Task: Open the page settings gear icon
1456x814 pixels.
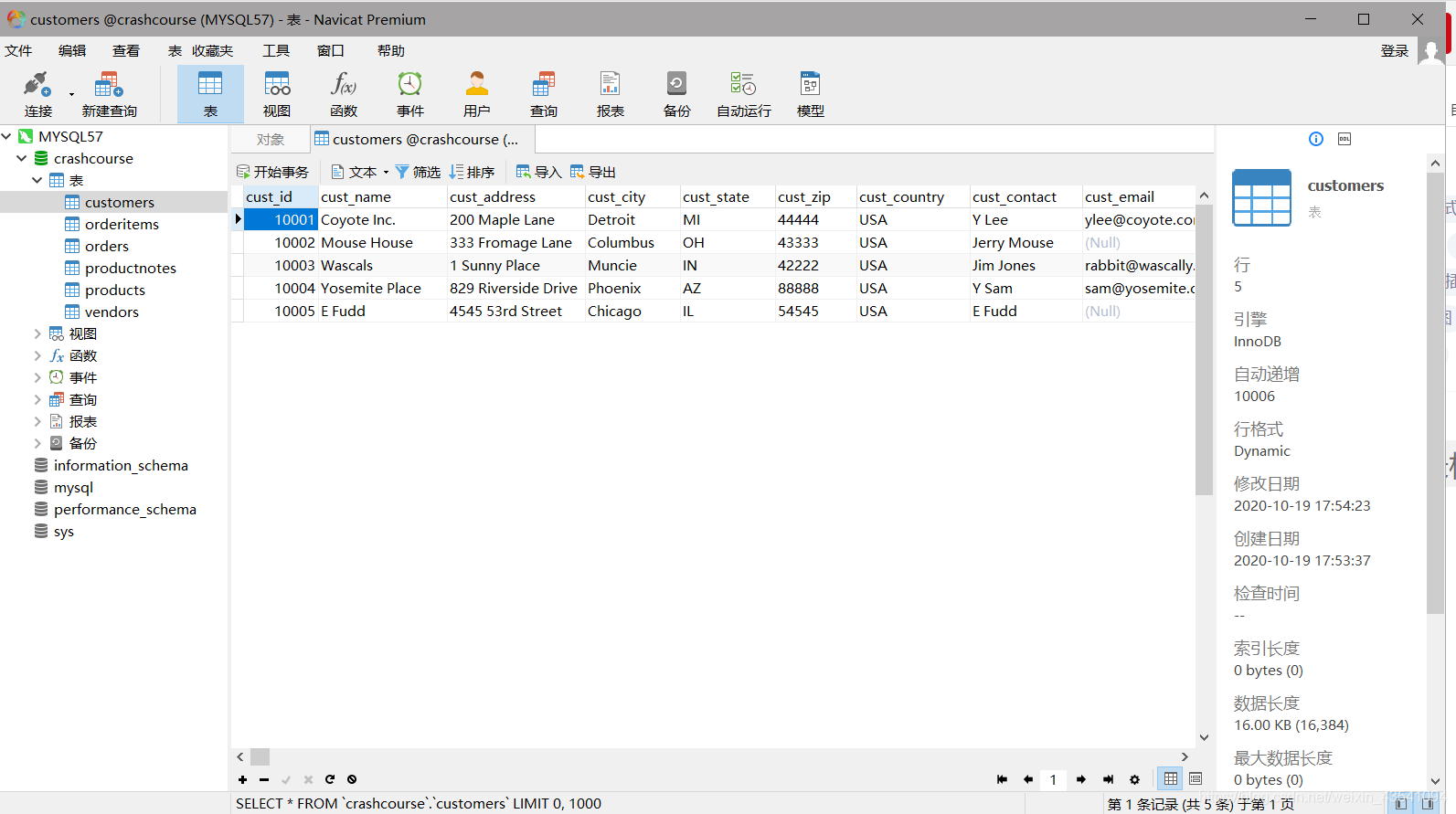Action: point(1134,779)
